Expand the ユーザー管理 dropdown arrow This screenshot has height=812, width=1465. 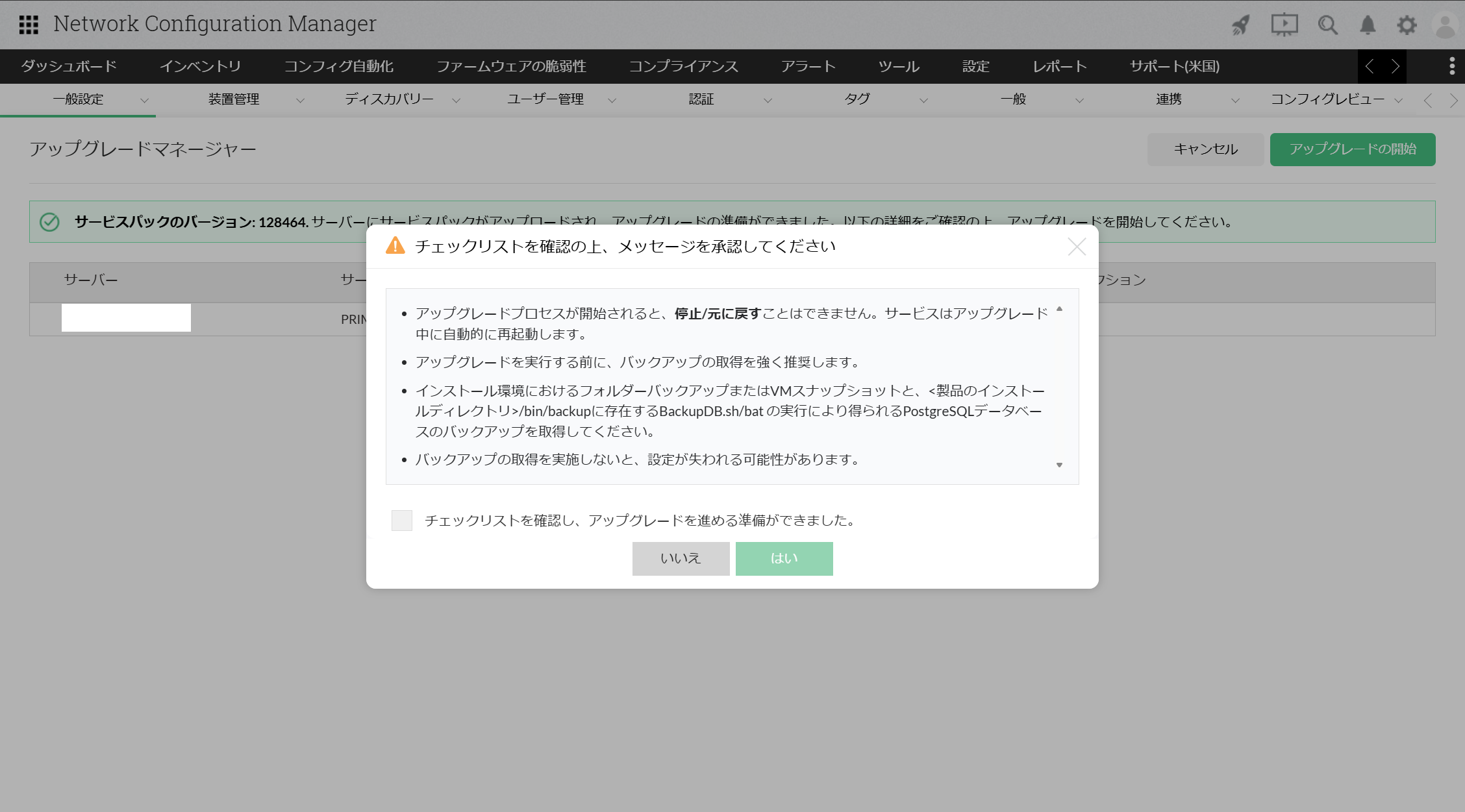pos(612,100)
